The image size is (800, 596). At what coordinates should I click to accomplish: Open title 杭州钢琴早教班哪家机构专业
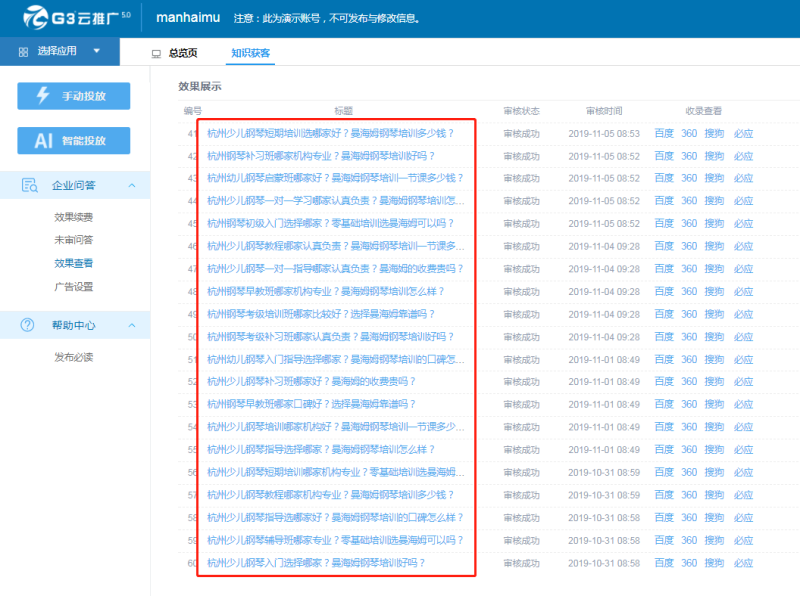click(x=326, y=291)
